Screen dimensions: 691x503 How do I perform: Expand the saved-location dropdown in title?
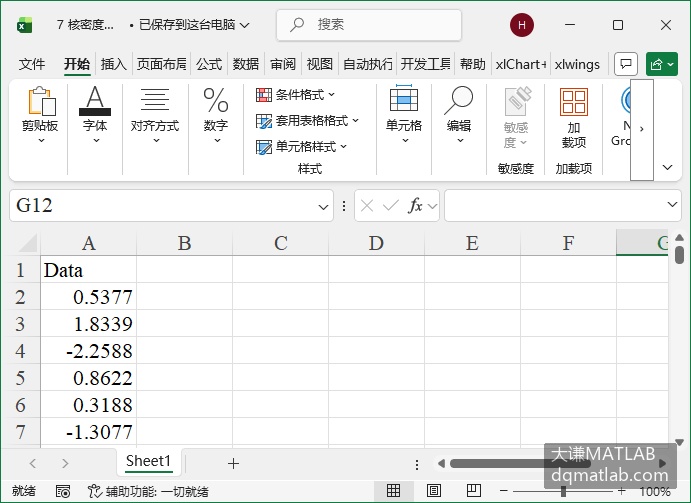(244, 26)
